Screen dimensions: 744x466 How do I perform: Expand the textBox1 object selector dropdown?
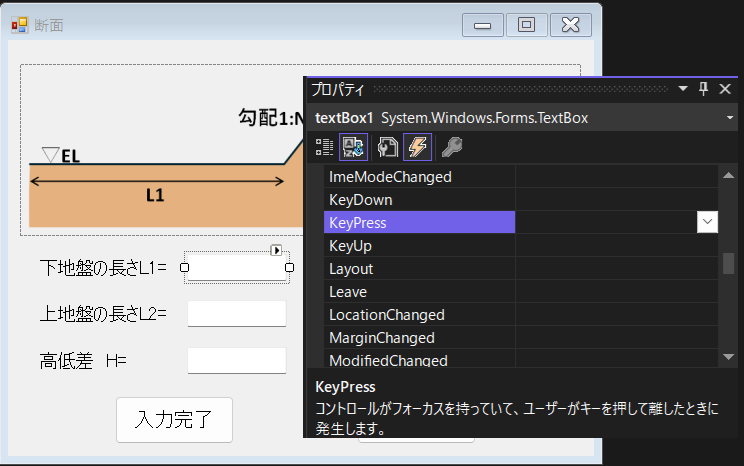coord(730,118)
